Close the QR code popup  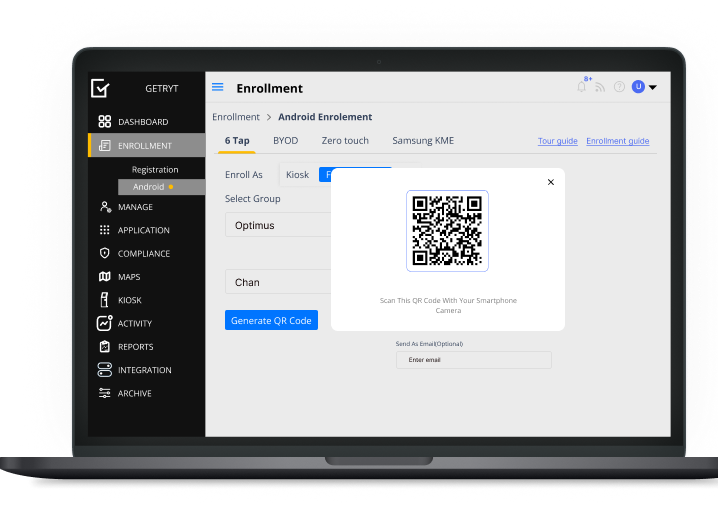click(x=551, y=182)
